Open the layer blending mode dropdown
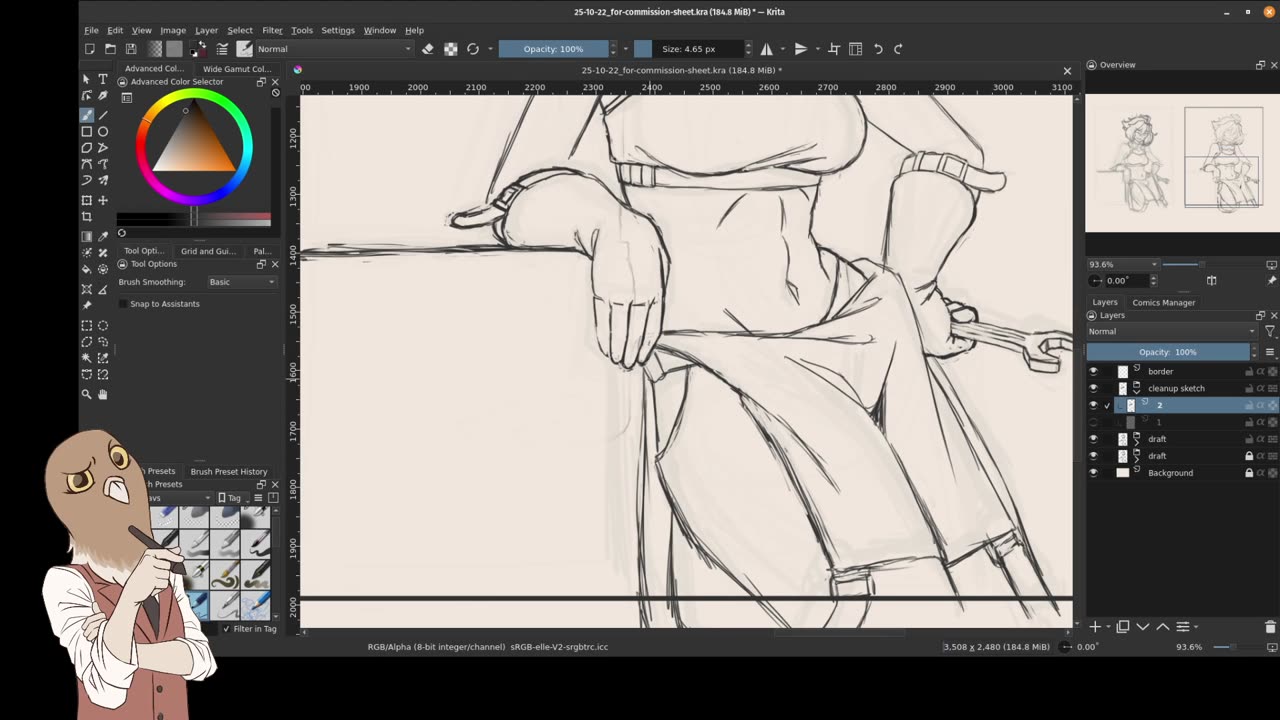1280x720 pixels. (1172, 331)
